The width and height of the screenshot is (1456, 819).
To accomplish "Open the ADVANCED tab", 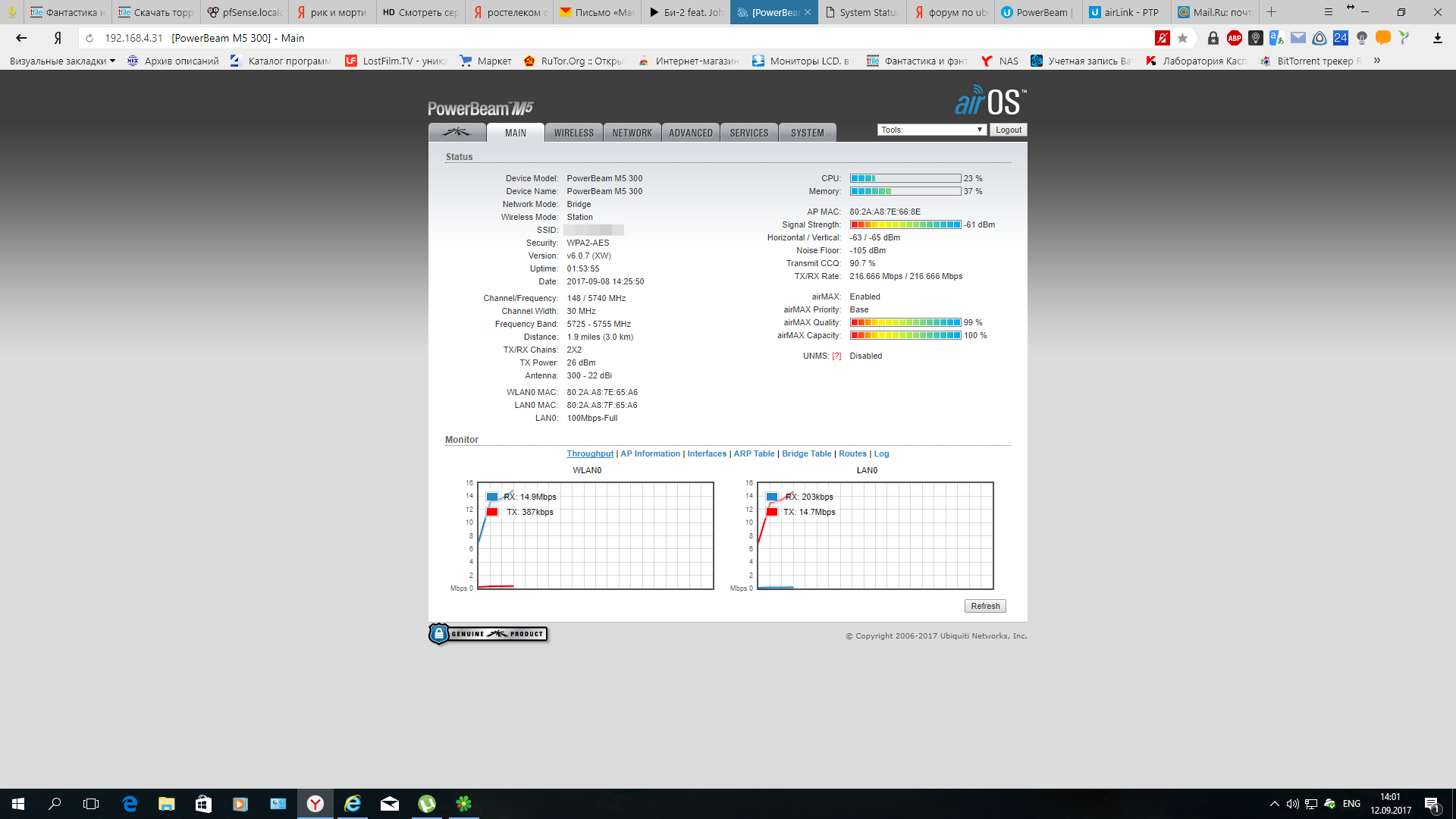I will (691, 133).
